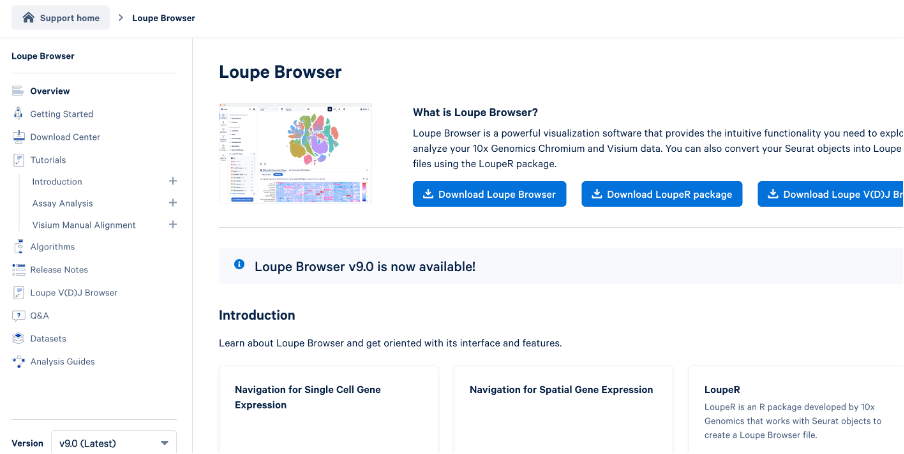904x454 pixels.
Task: Click the blue info icon in announcement banner
Action: [239, 264]
